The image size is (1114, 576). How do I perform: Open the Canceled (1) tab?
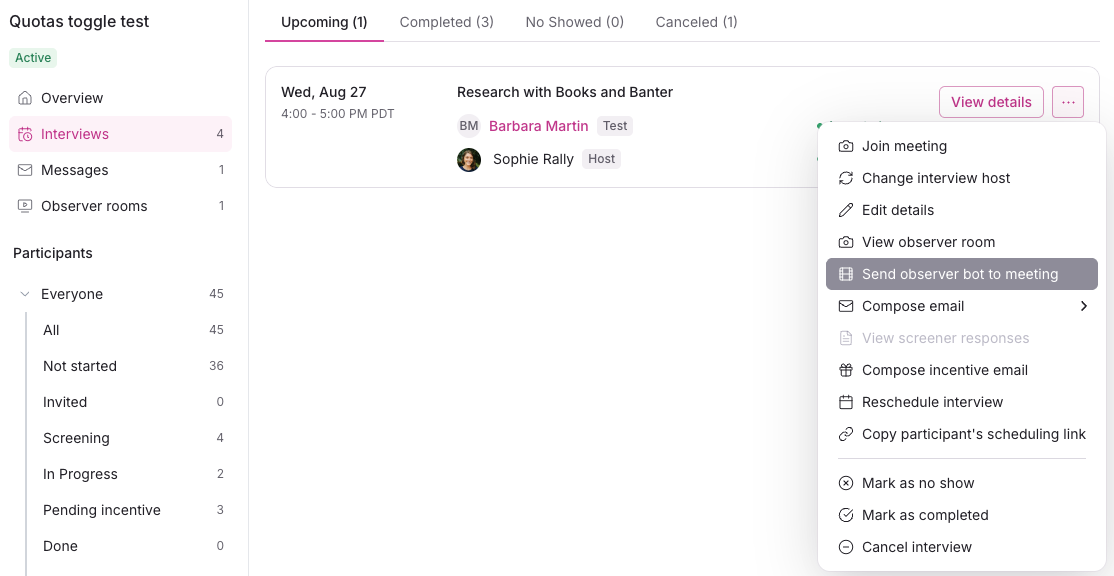[x=696, y=22]
